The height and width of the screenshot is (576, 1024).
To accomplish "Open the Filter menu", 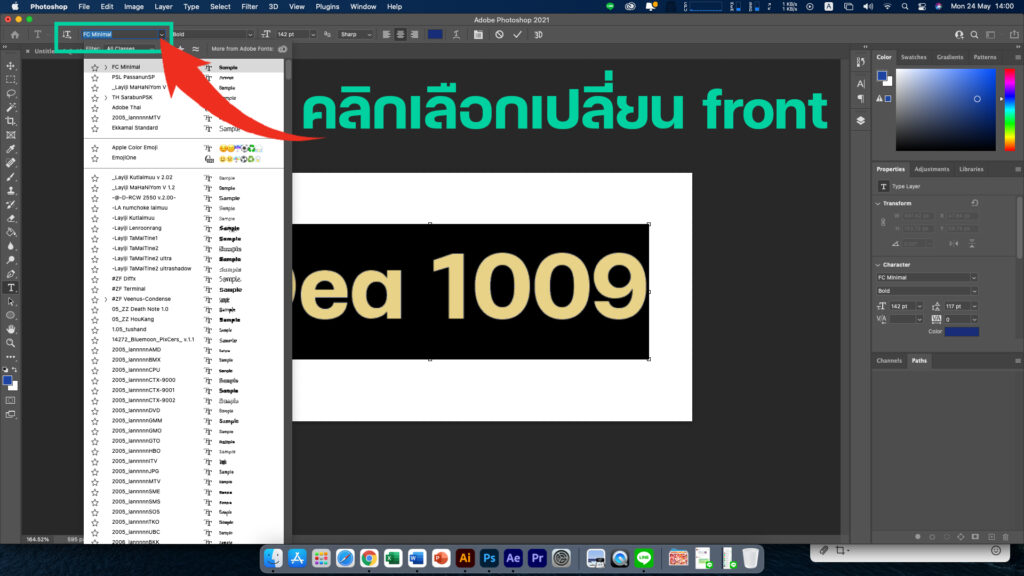I will pos(249,7).
